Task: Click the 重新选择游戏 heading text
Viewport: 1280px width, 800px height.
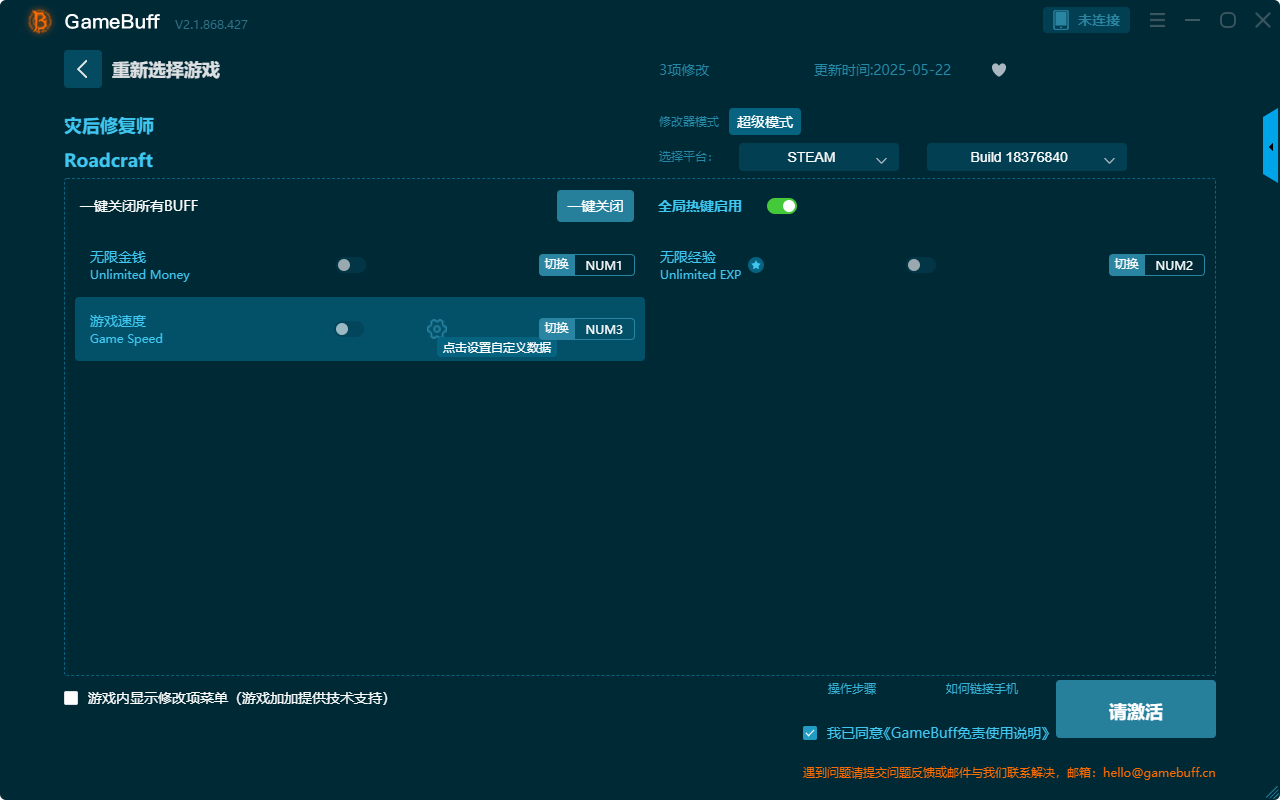Action: (166, 70)
